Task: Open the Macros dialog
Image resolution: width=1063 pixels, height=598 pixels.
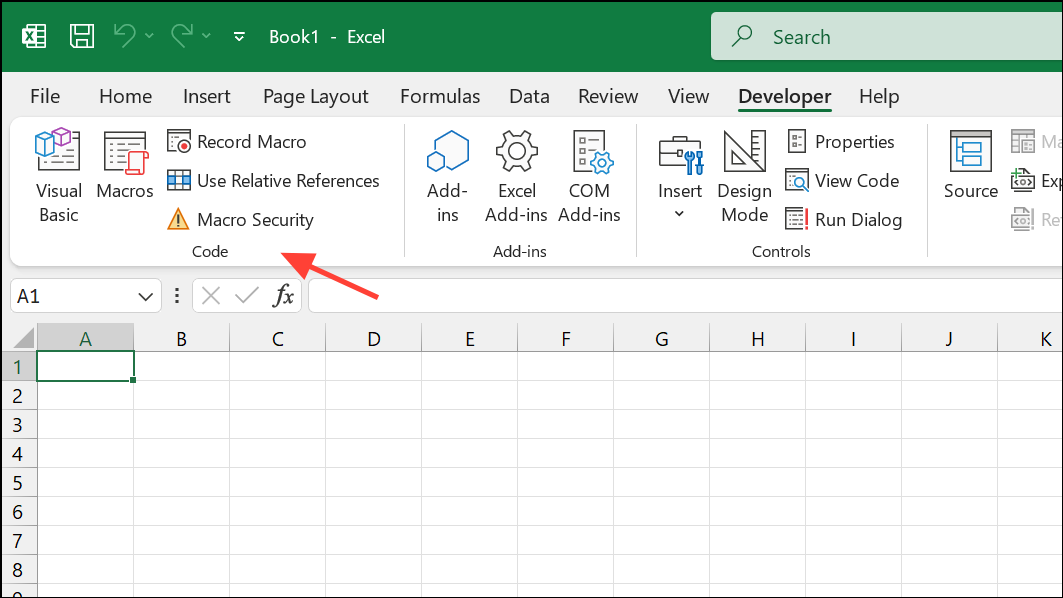Action: point(125,166)
